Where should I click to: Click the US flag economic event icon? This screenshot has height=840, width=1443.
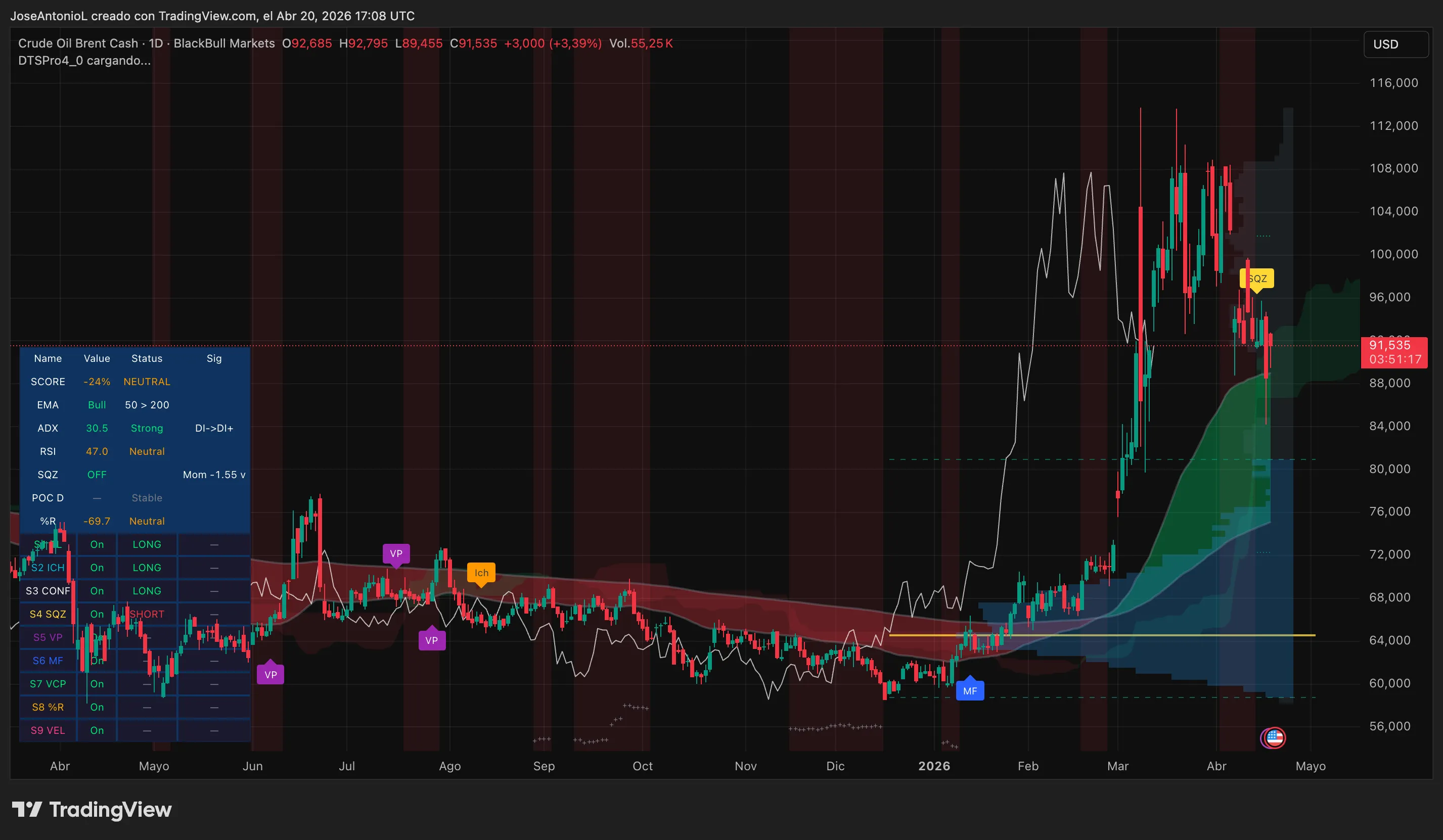point(1274,737)
